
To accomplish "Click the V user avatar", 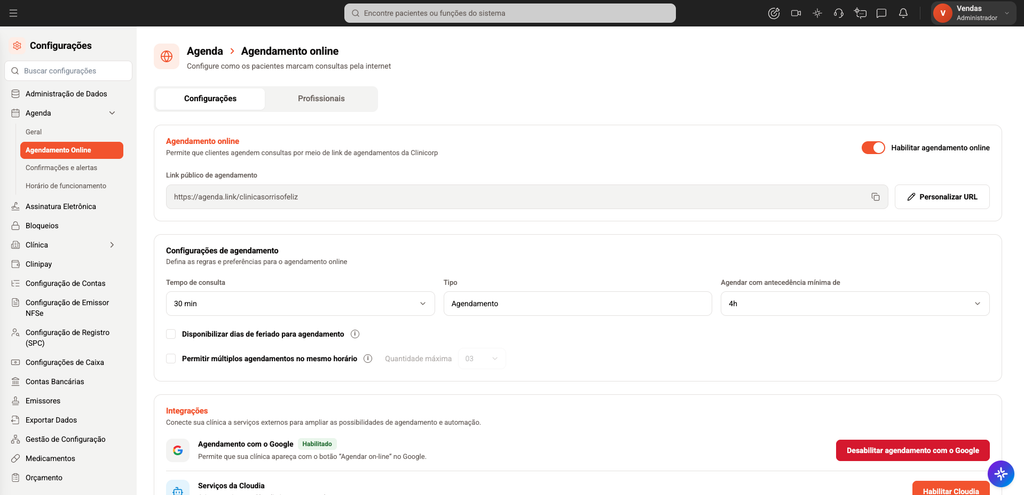I will click(942, 13).
